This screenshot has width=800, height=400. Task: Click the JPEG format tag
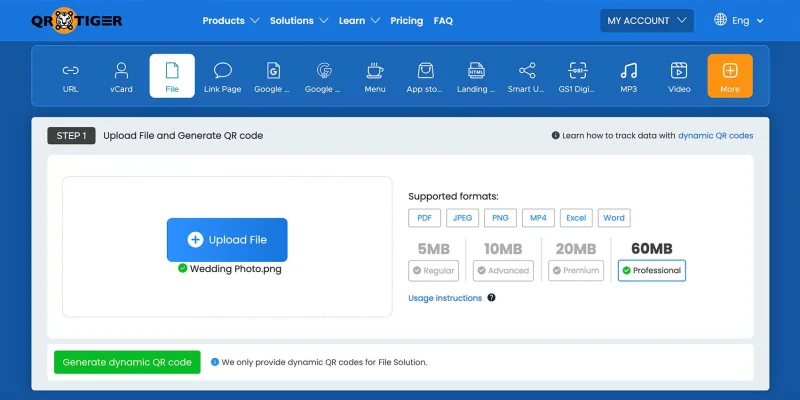[462, 218]
